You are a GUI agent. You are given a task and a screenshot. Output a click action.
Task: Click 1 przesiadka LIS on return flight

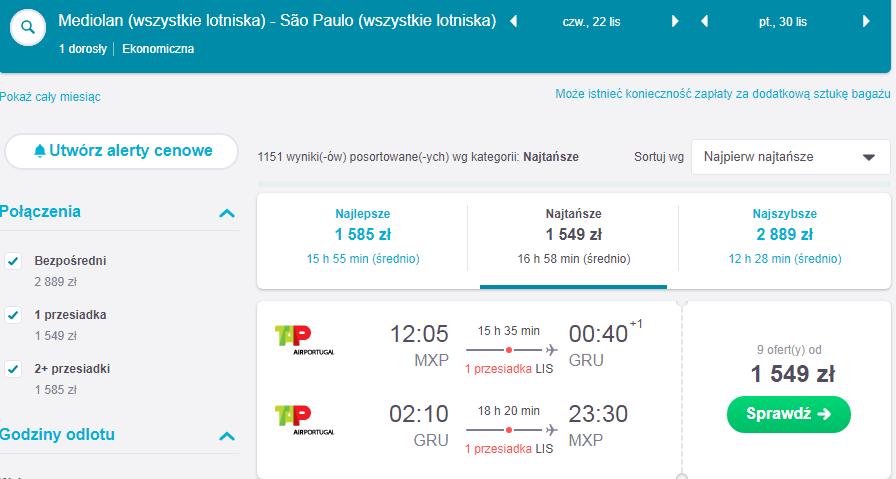(x=509, y=449)
